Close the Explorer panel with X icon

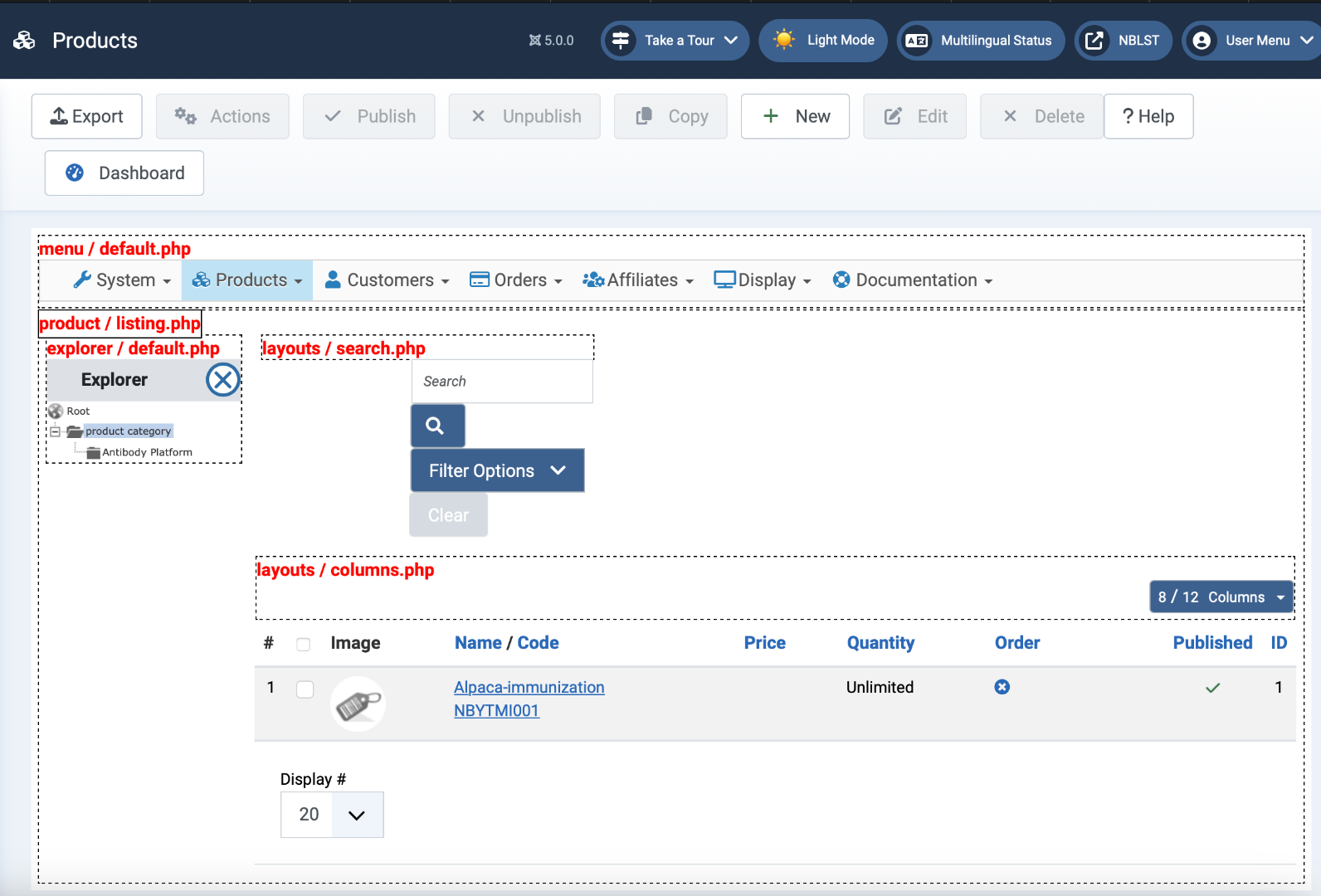(222, 380)
